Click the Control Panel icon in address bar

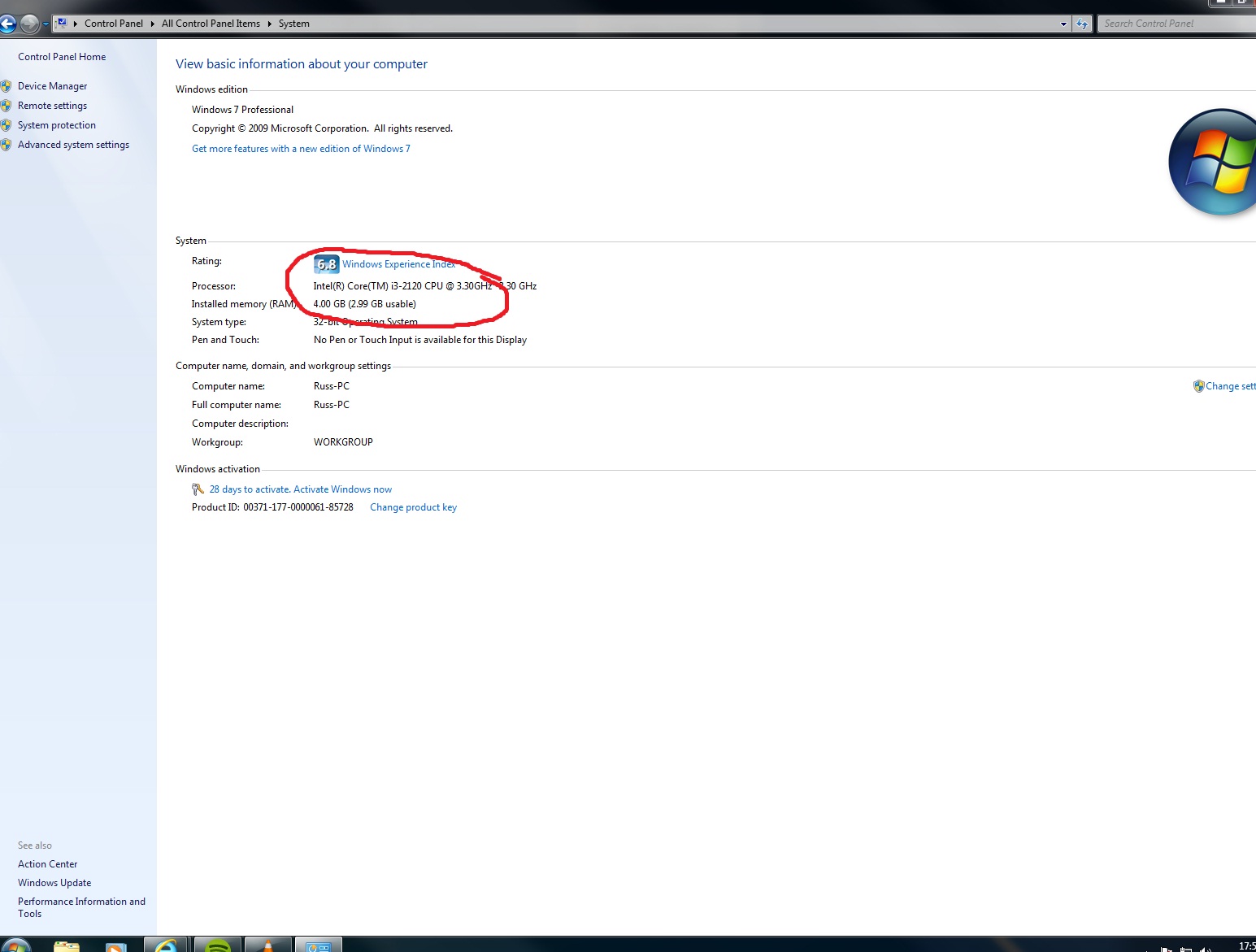pyautogui.click(x=61, y=24)
